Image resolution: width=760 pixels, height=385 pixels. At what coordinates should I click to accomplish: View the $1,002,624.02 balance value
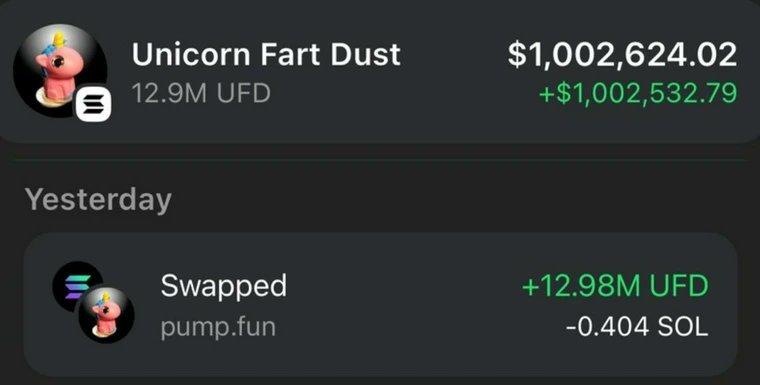622,54
